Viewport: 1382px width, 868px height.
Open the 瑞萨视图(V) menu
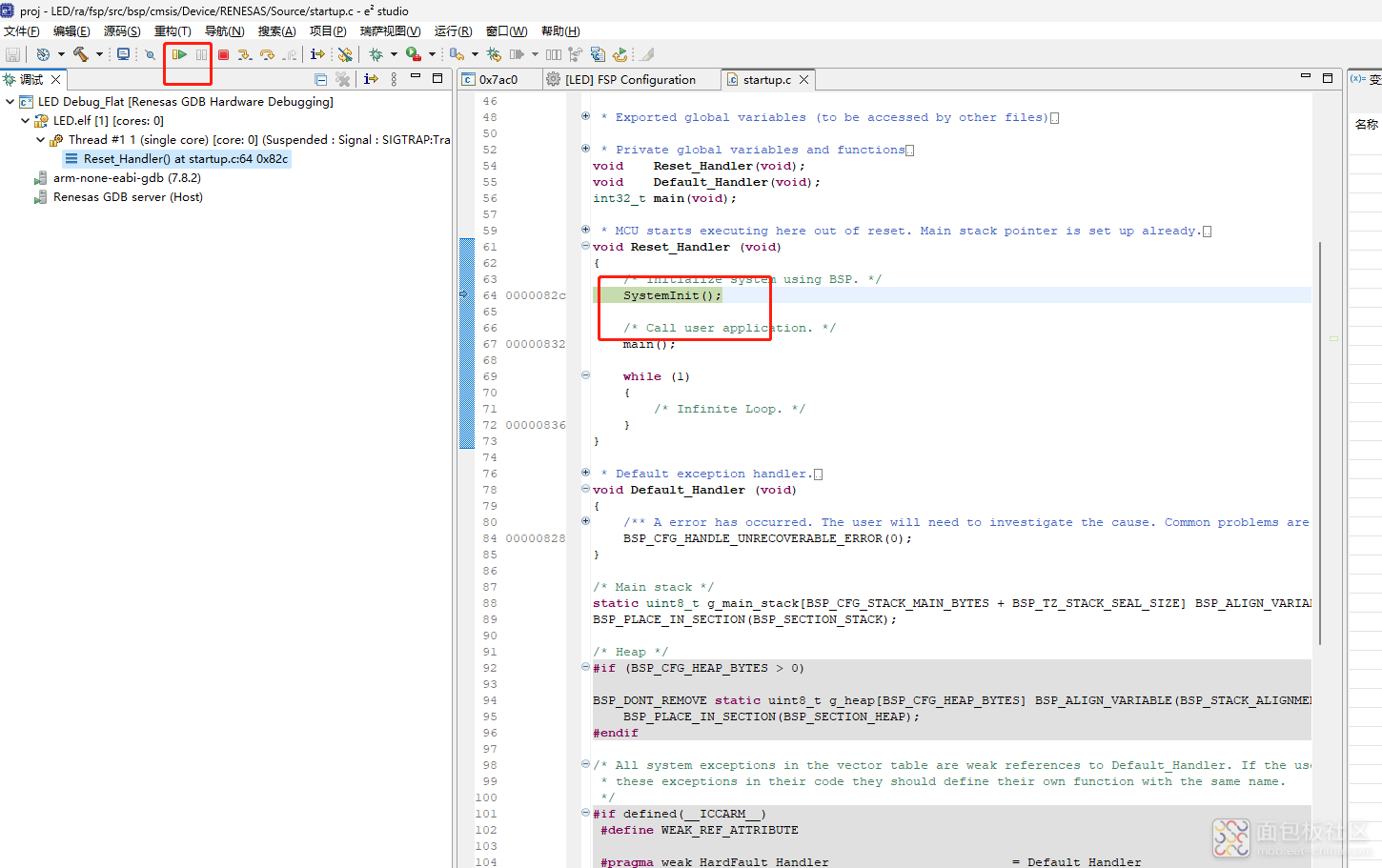390,31
